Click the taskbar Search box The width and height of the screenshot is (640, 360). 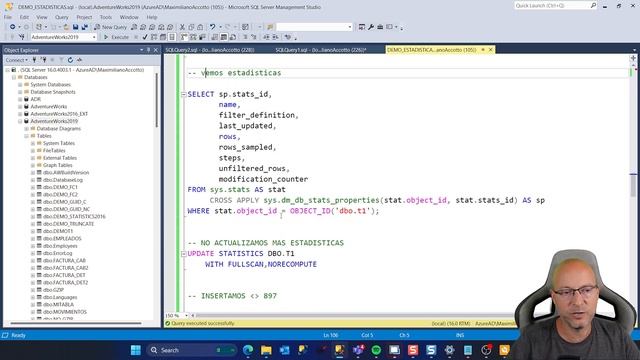192,350
